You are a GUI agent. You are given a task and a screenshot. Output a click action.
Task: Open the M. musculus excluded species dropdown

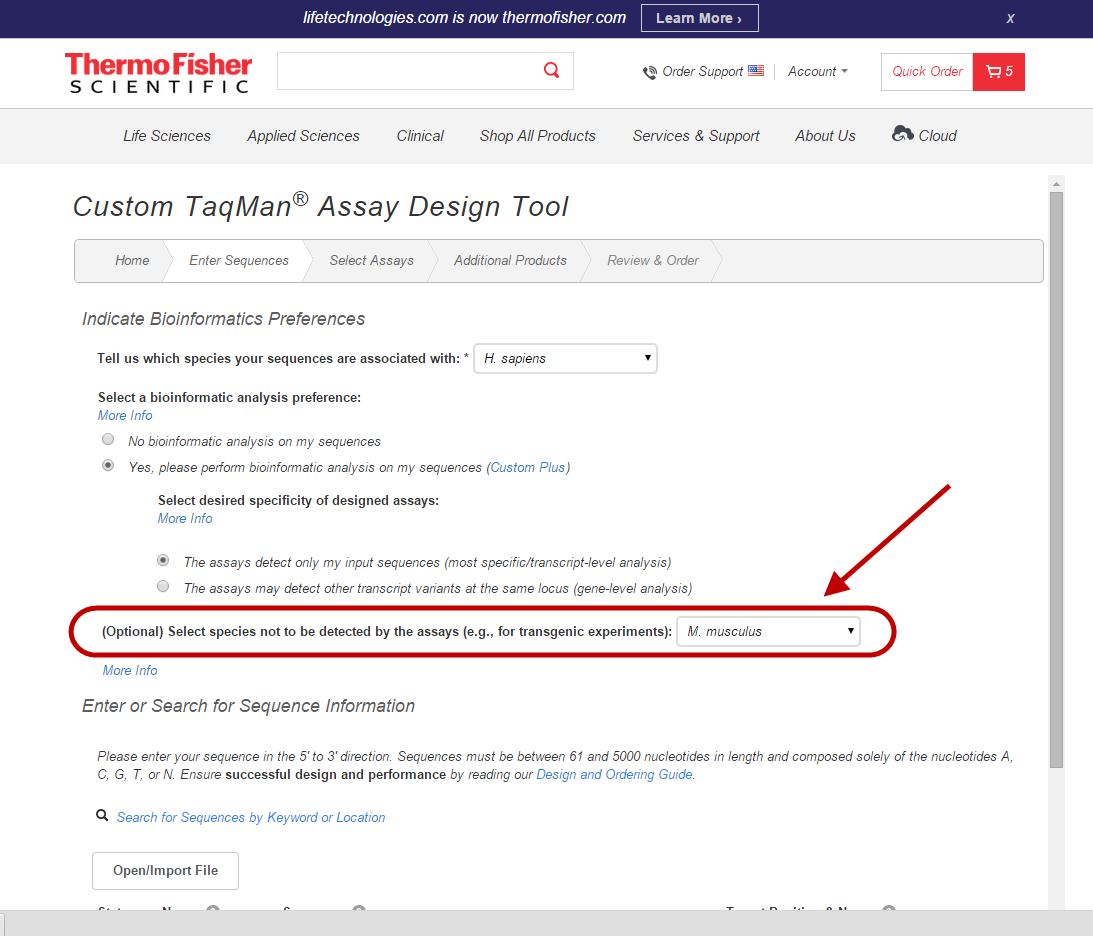pyautogui.click(x=768, y=631)
